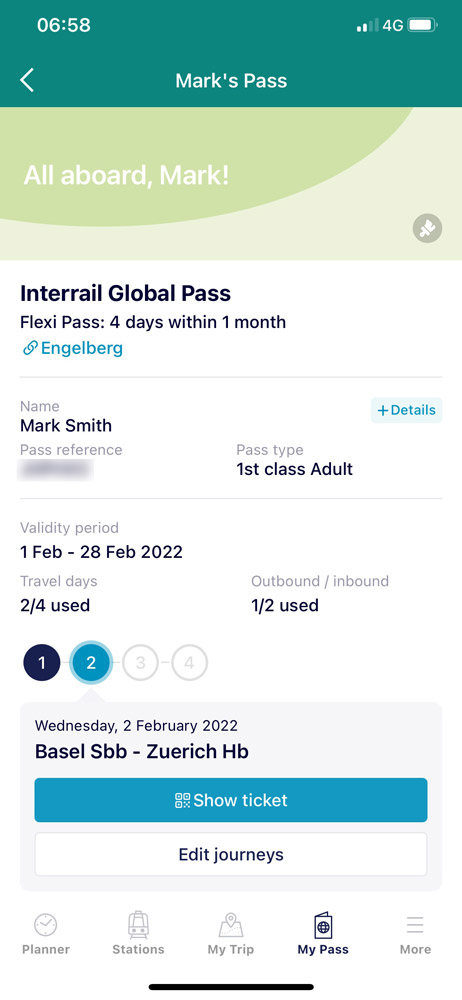Screen dimensions: 462x1000
Task: Select travel day 1 circle
Action: click(x=42, y=663)
